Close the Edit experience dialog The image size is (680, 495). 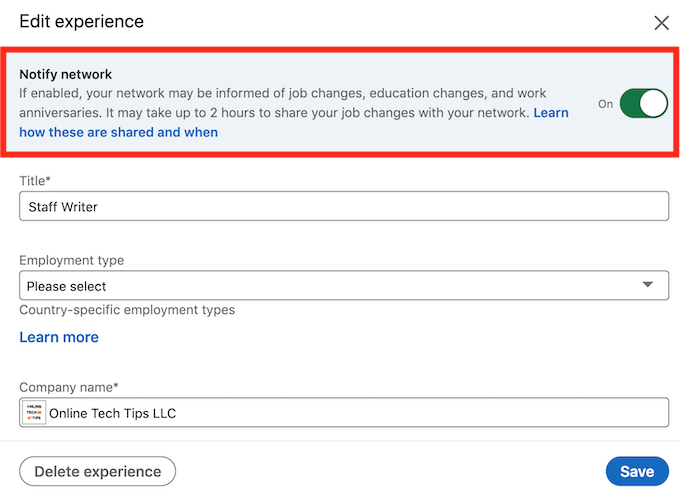pos(661,23)
